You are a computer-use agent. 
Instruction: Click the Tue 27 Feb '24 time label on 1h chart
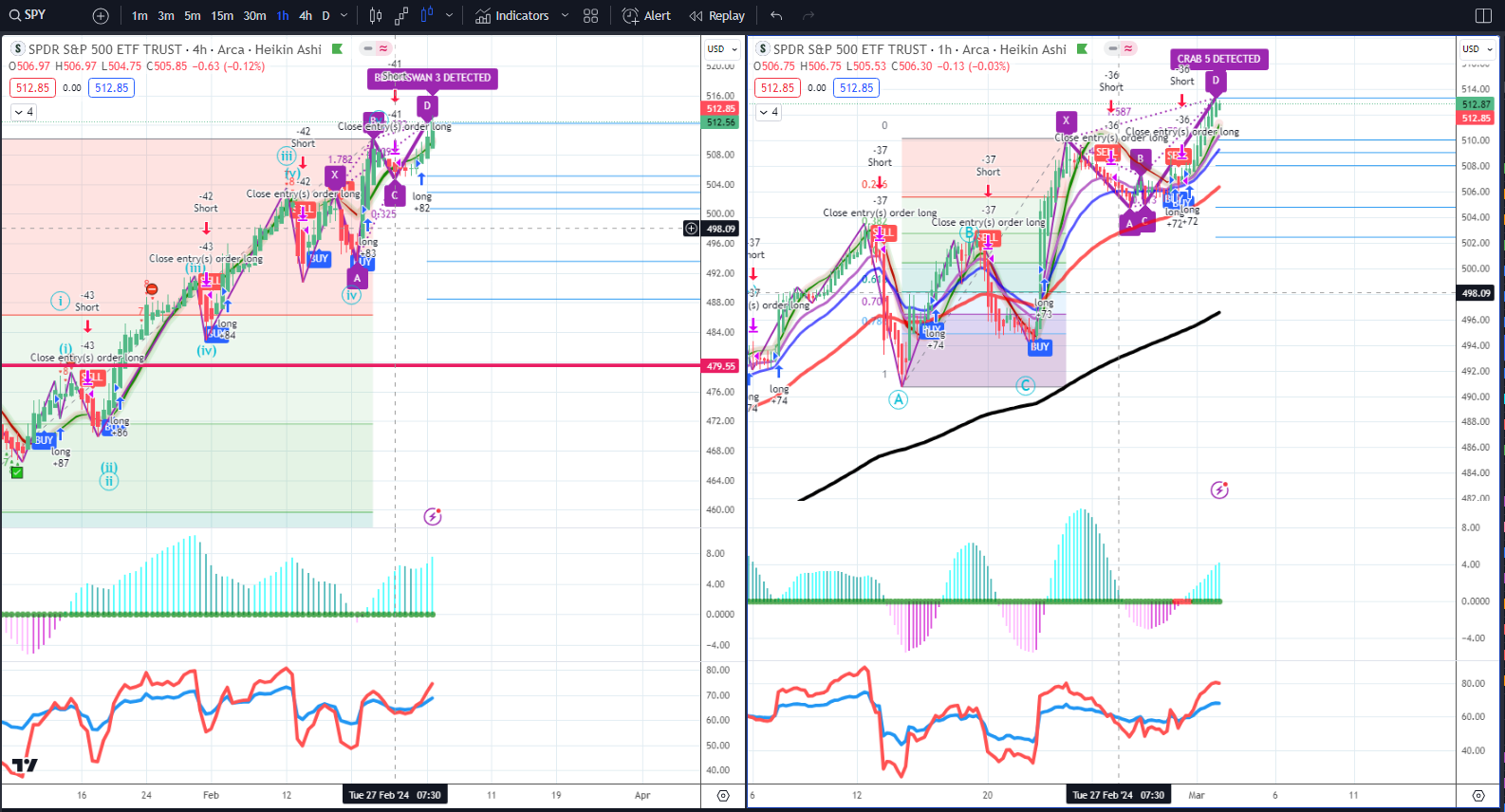[x=1119, y=795]
